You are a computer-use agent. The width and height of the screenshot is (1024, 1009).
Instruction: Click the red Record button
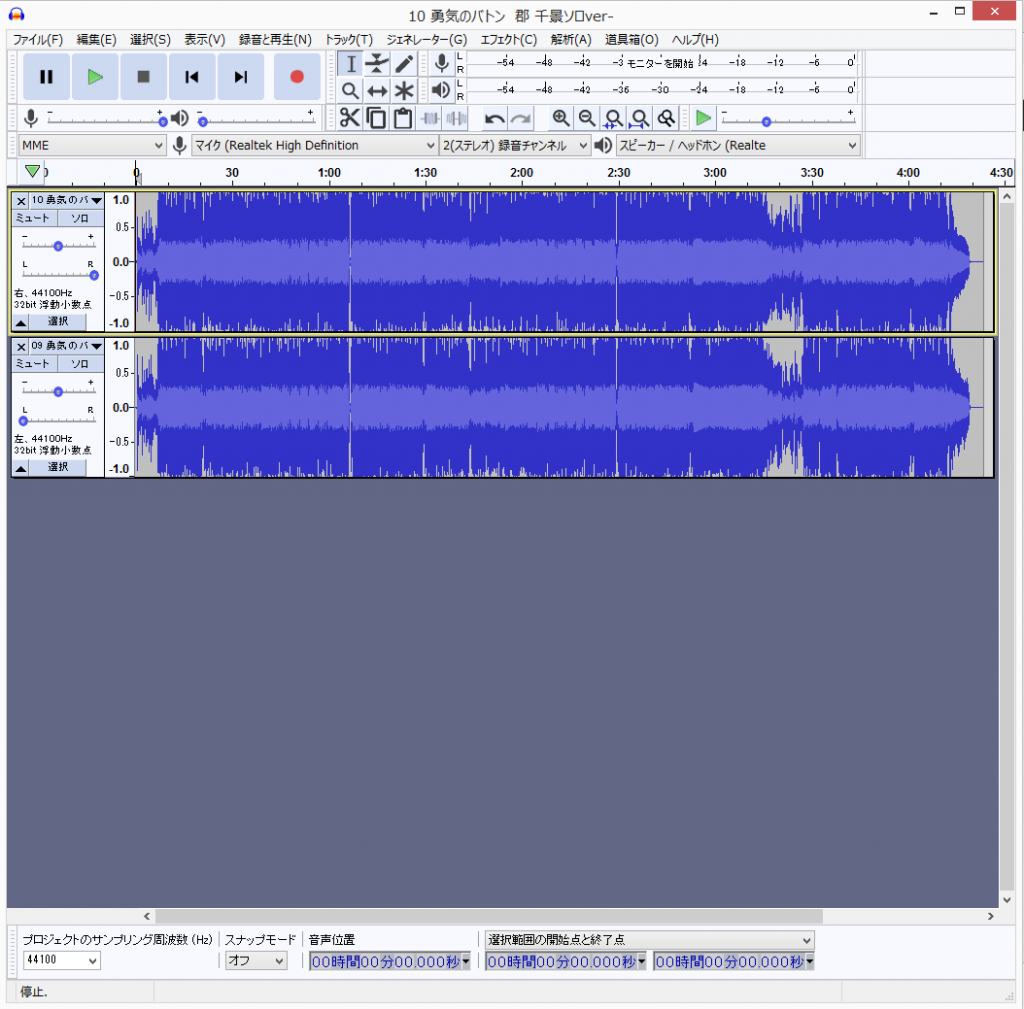pos(296,77)
